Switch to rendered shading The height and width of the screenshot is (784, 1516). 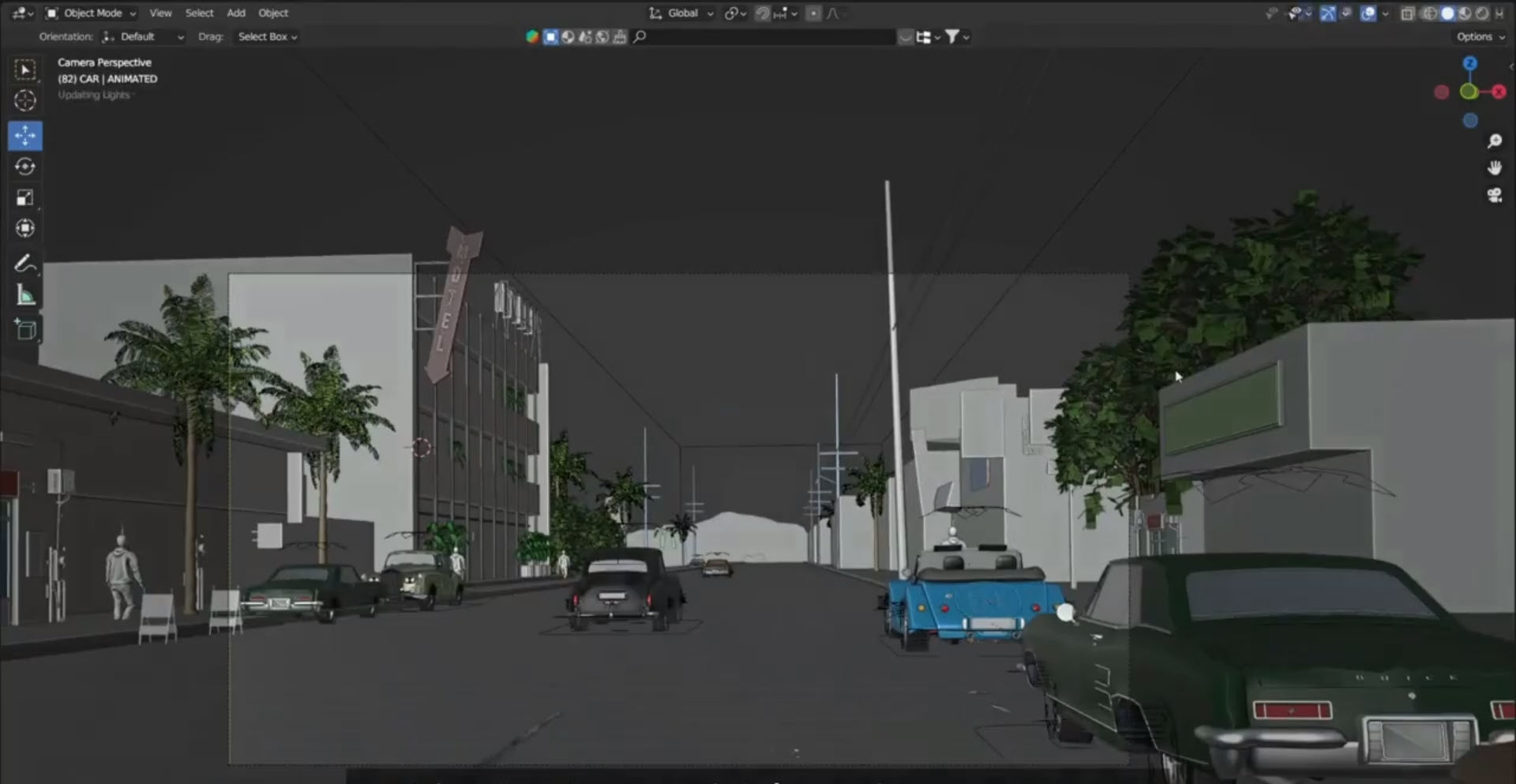click(1482, 13)
